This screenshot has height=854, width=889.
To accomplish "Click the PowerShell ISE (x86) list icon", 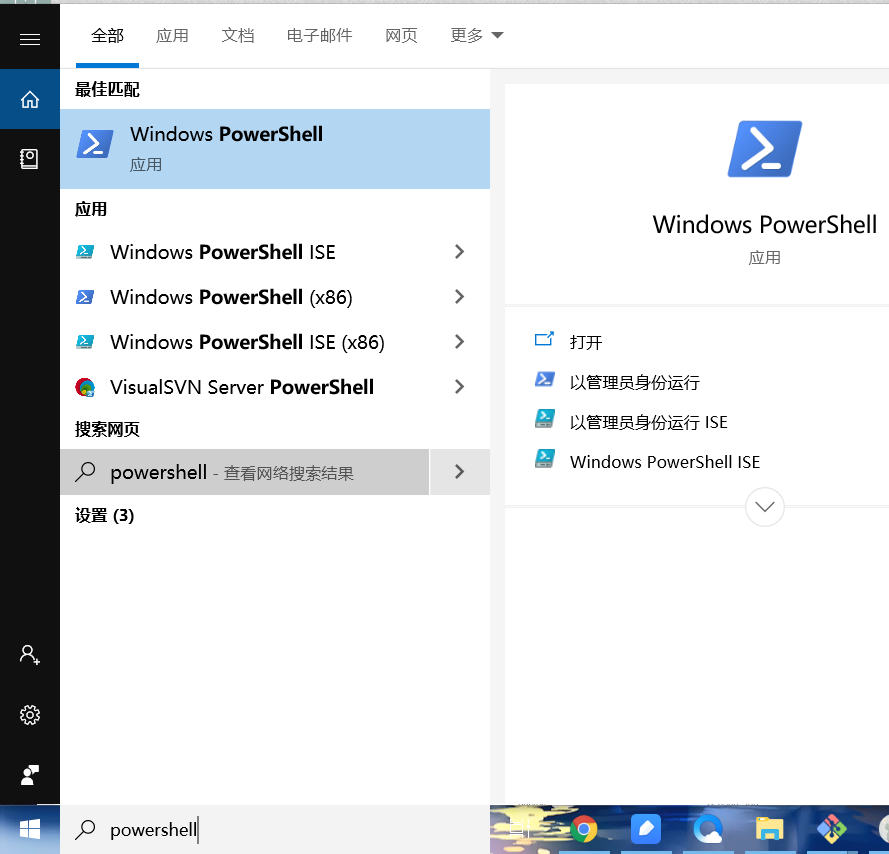I will pos(85,342).
